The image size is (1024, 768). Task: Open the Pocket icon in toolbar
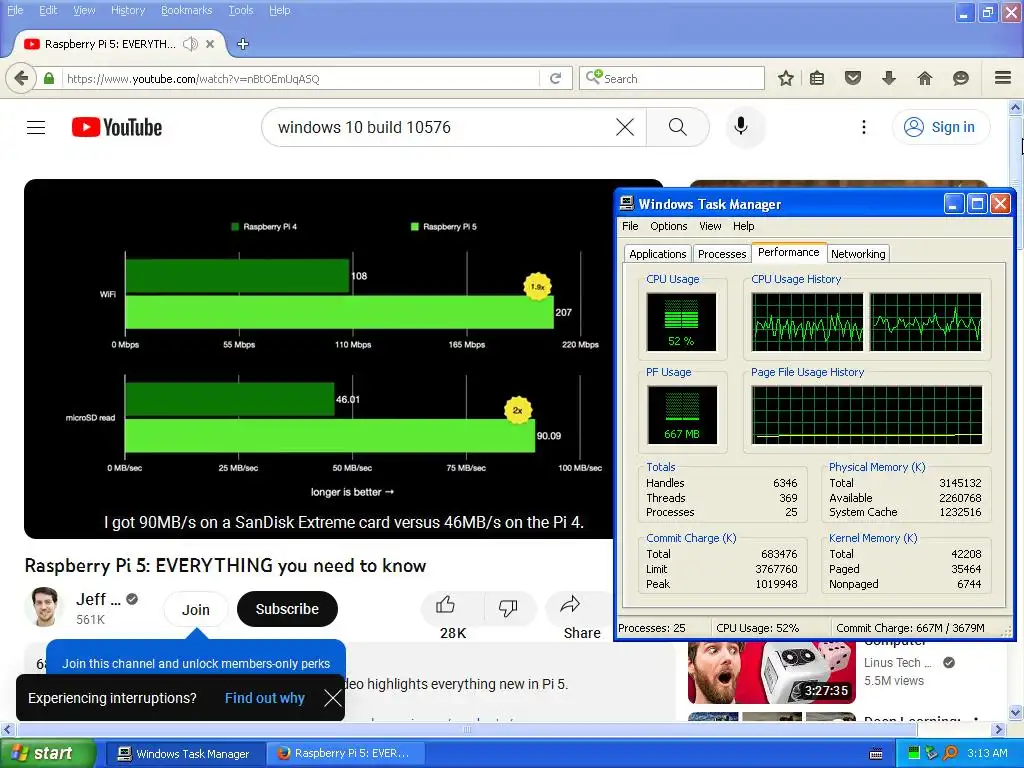[x=853, y=78]
